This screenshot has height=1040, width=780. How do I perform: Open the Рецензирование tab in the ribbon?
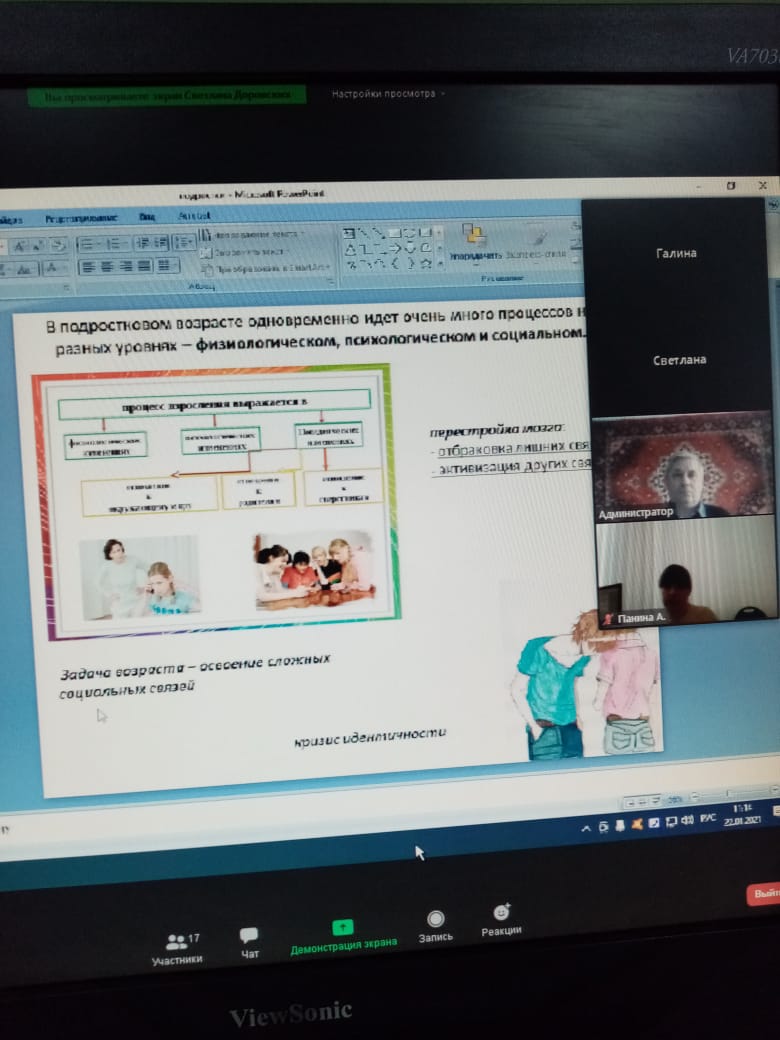[81, 217]
